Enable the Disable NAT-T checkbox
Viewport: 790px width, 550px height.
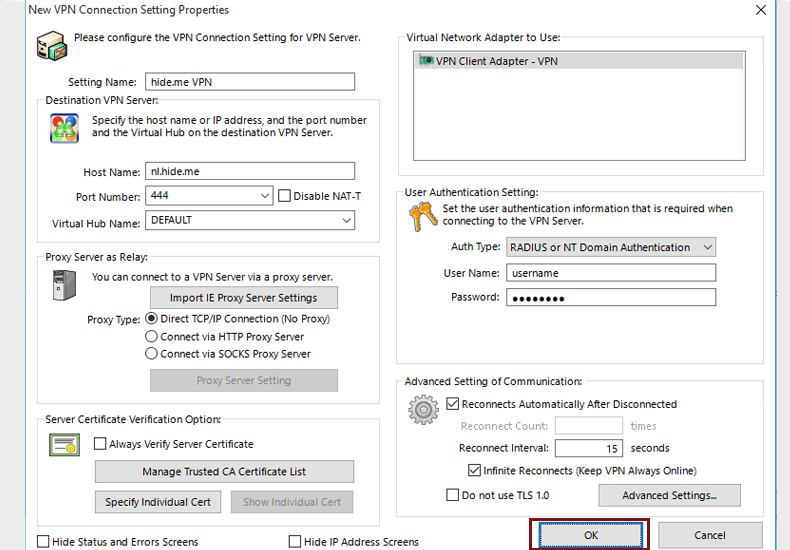(x=284, y=196)
